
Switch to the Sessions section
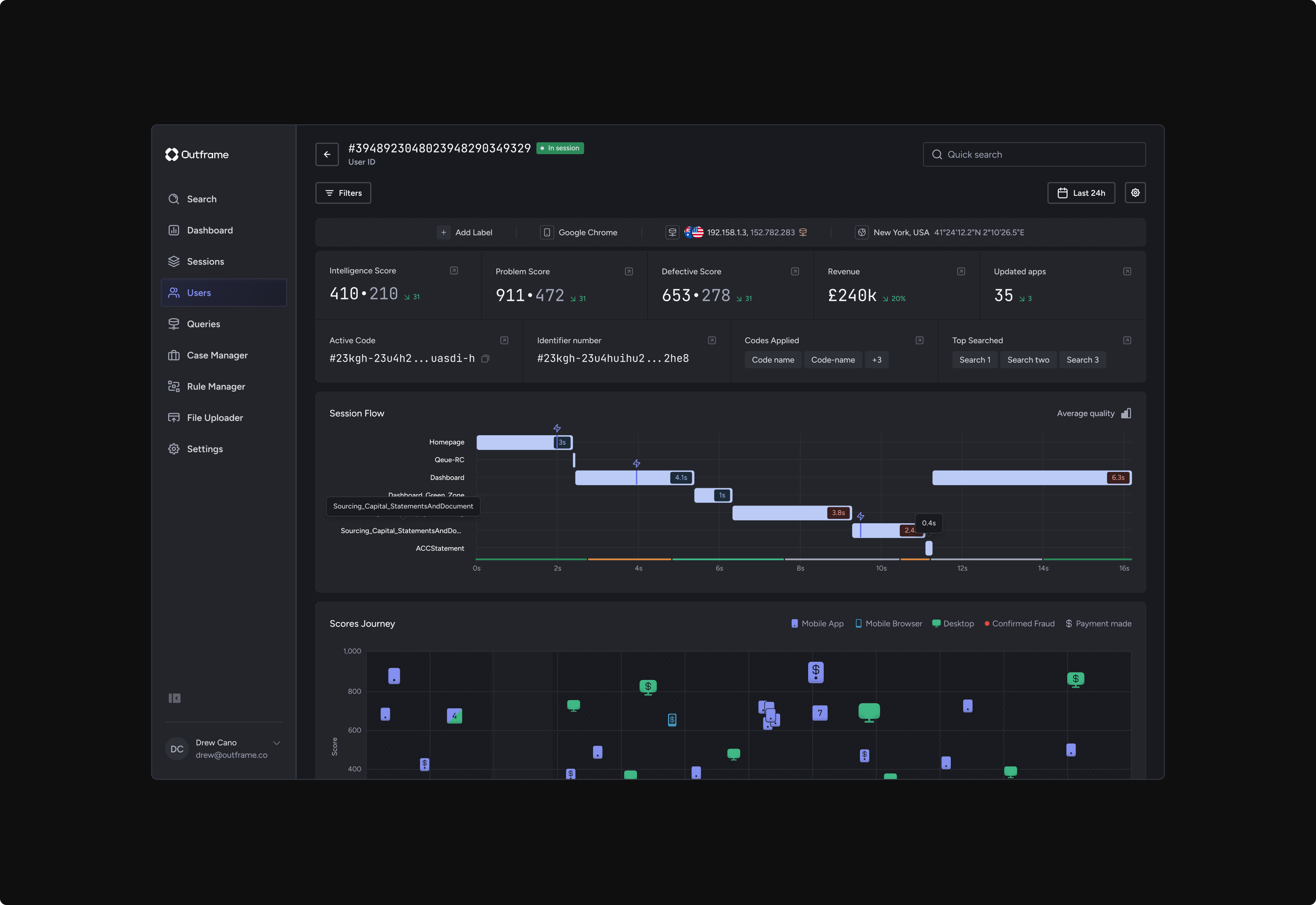[x=205, y=261]
